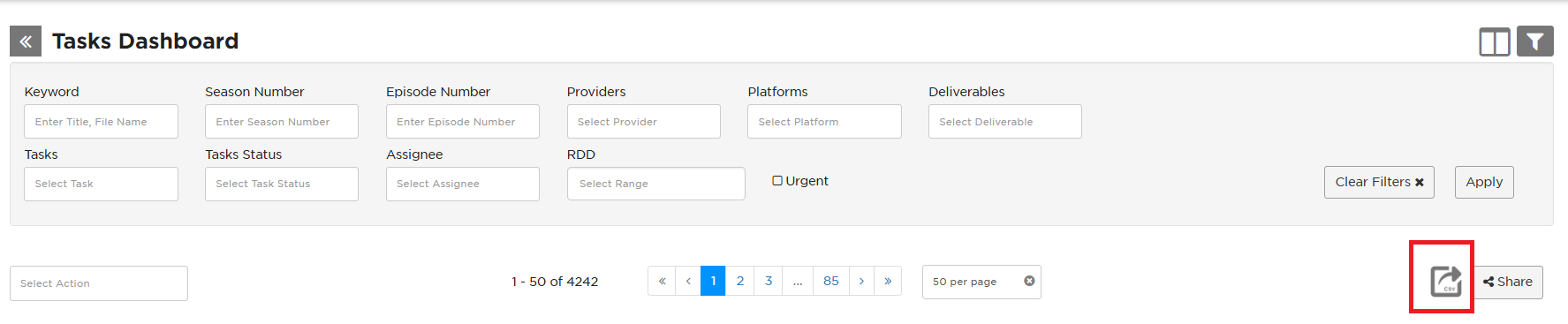The width and height of the screenshot is (1568, 324).
Task: Open the Select Task dropdown
Action: point(101,184)
